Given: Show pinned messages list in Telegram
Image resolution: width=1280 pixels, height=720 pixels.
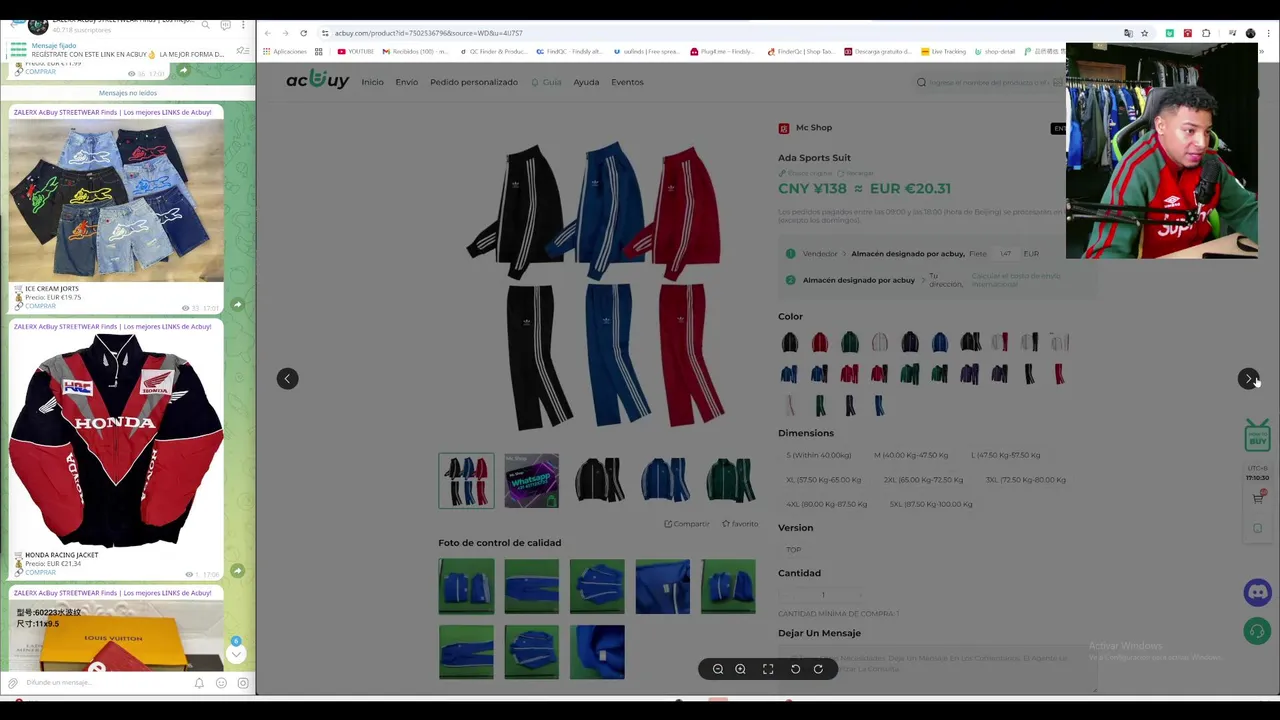Looking at the screenshot, I should tap(242, 50).
